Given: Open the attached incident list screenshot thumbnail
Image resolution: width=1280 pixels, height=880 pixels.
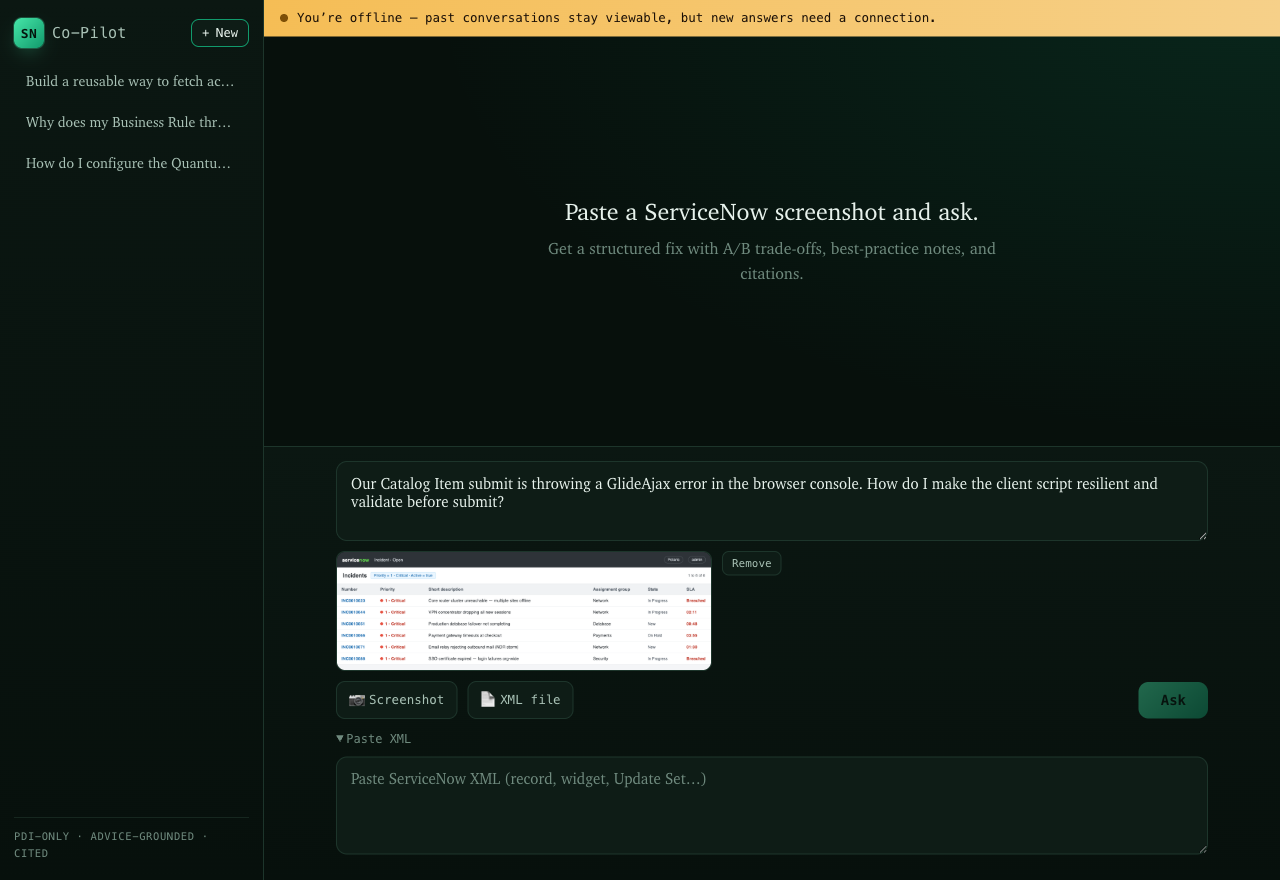Looking at the screenshot, I should click(524, 610).
